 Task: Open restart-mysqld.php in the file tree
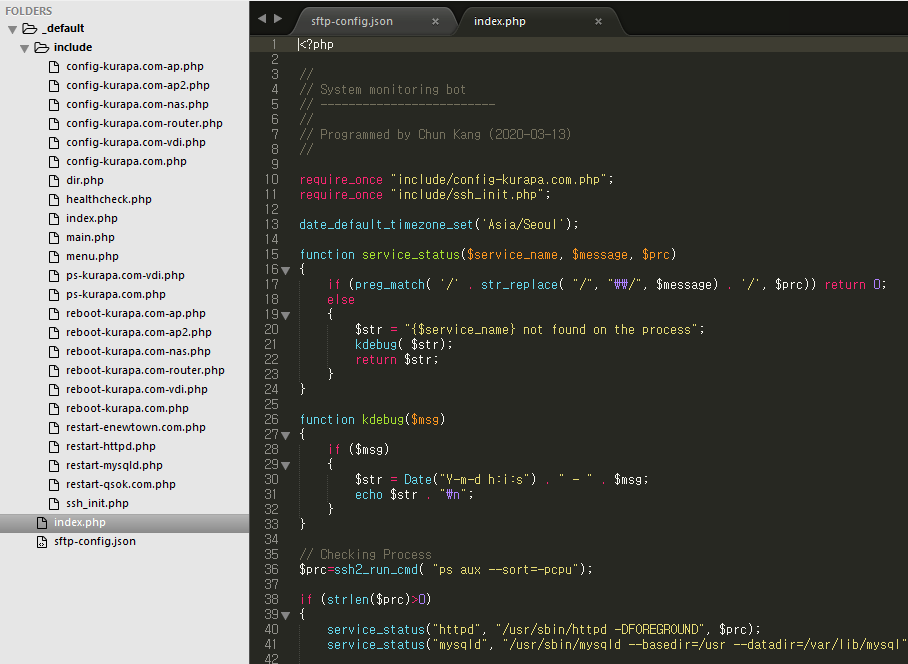114,465
